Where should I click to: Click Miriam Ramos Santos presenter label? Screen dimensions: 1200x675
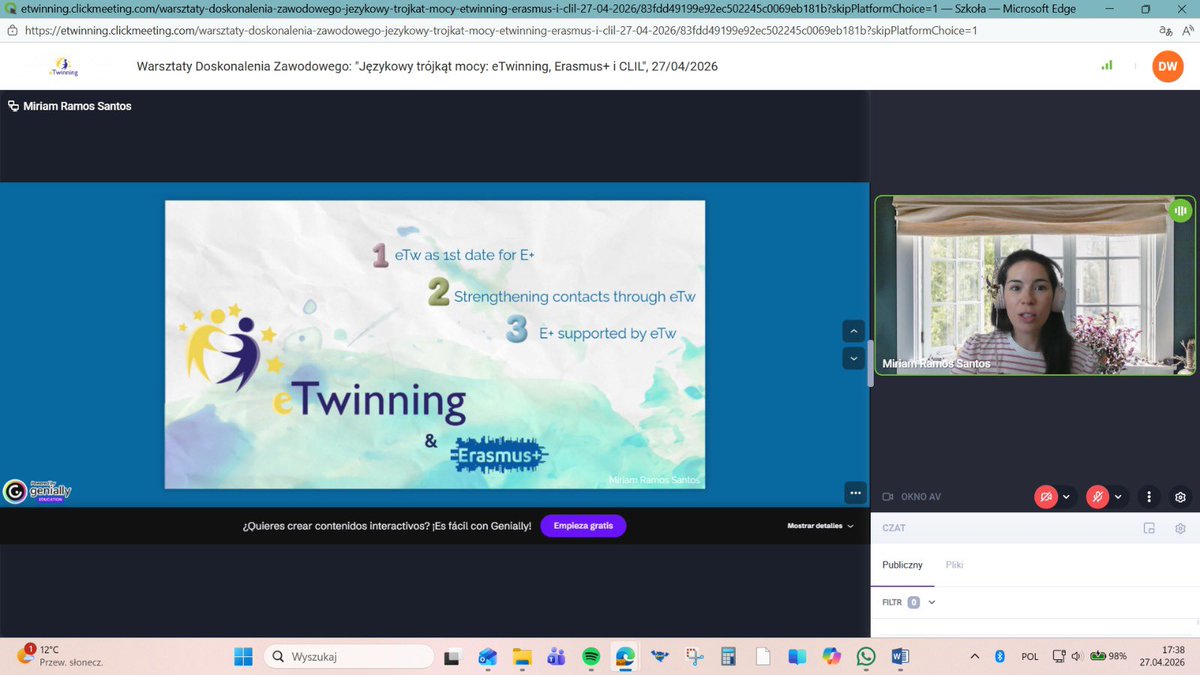[x=77, y=106]
